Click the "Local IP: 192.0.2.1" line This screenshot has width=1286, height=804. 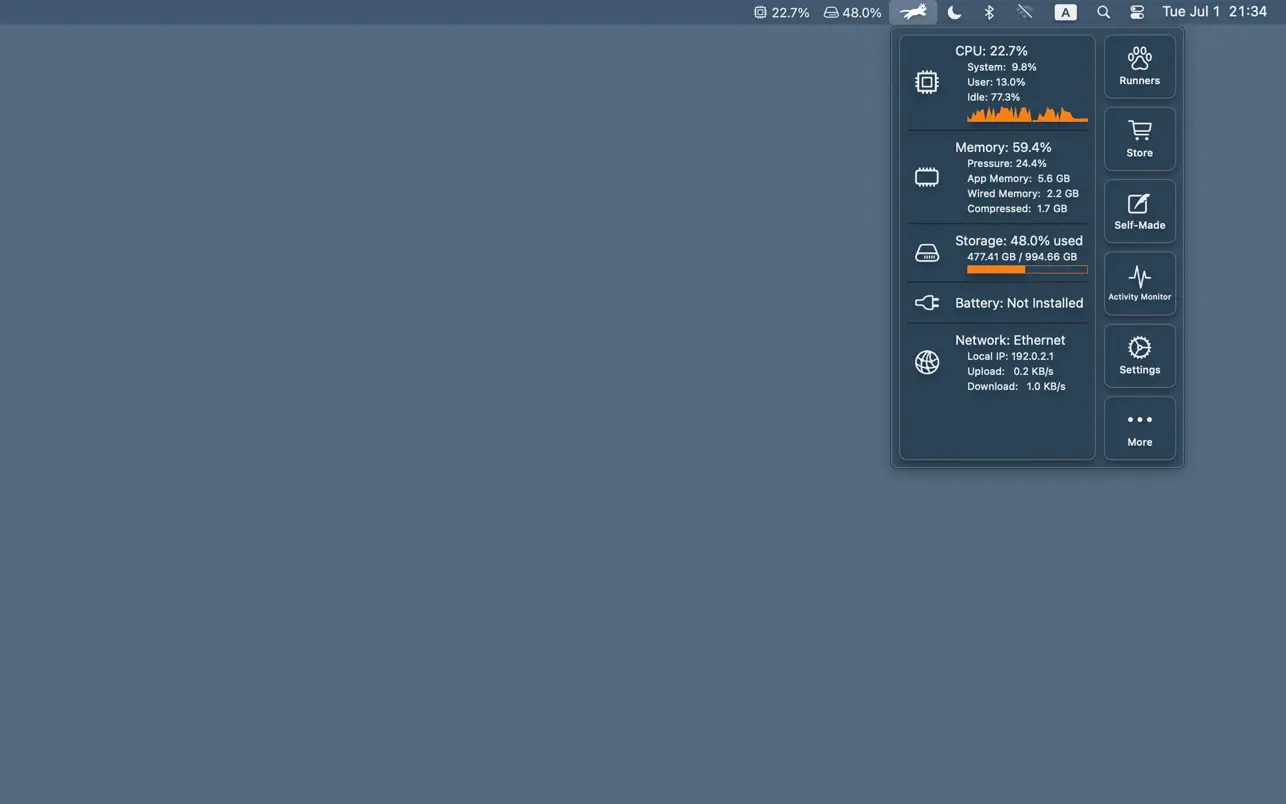(x=1010, y=356)
